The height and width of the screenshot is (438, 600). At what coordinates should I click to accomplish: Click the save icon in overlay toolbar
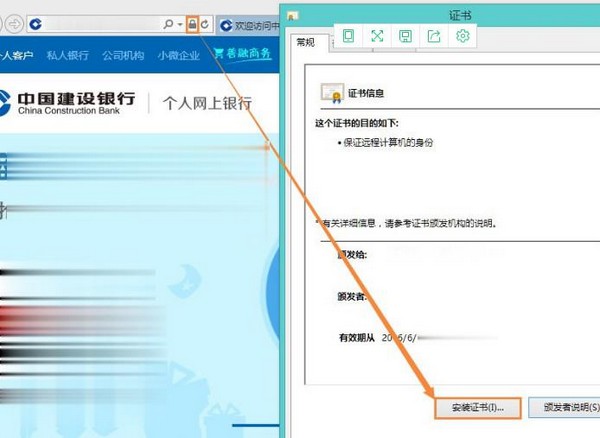405,36
